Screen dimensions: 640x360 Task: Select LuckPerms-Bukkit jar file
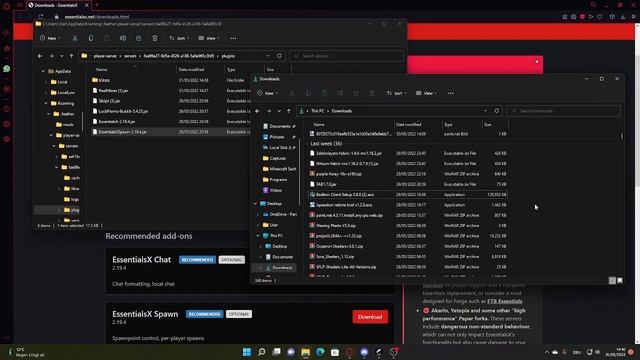(123, 111)
